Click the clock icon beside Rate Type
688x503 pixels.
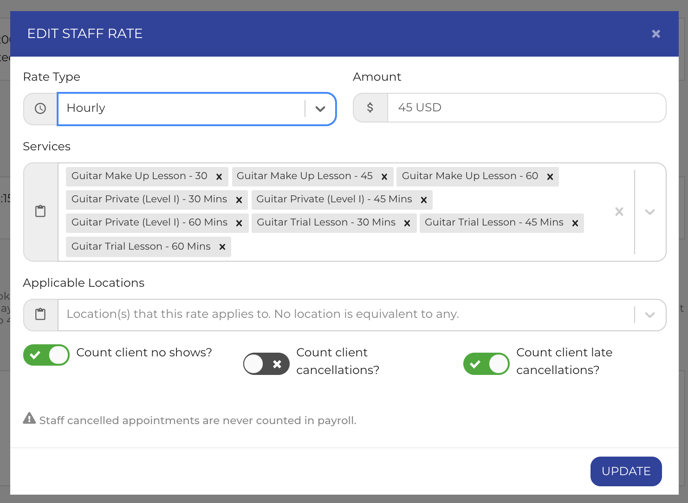point(40,109)
